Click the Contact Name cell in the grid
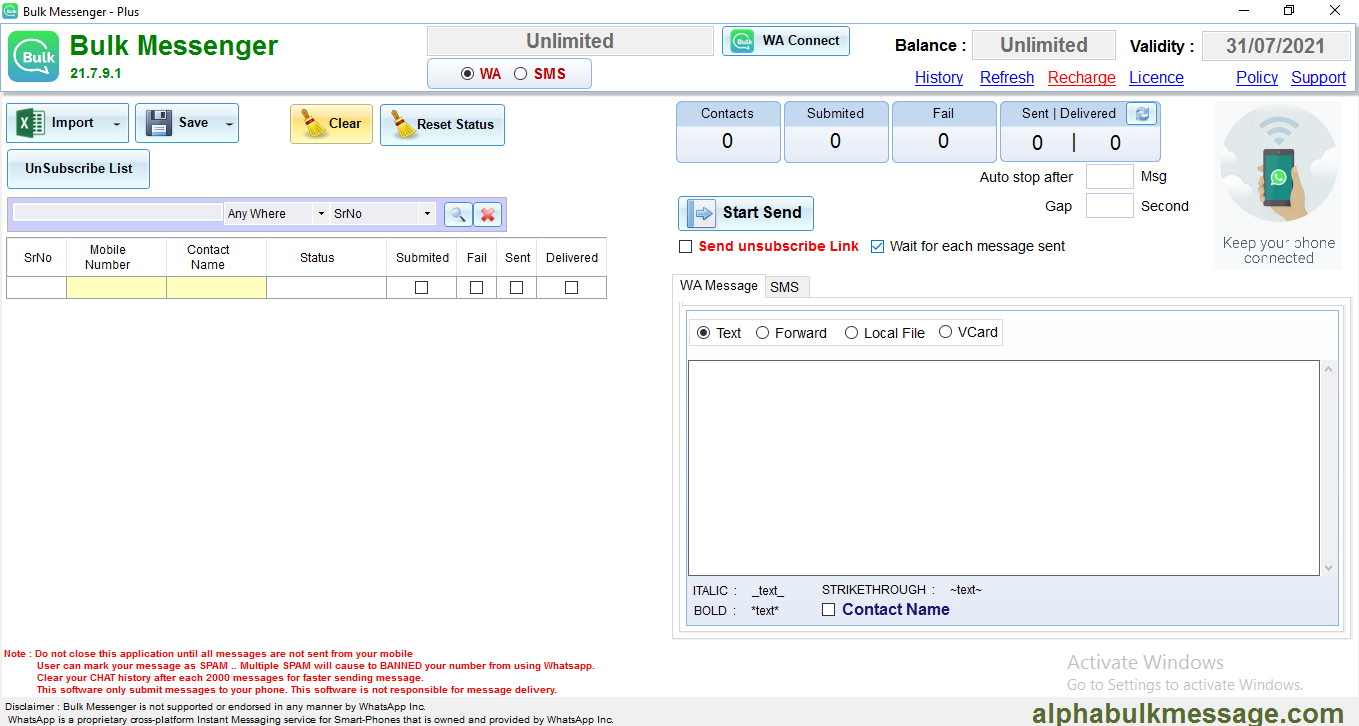 tap(217, 288)
